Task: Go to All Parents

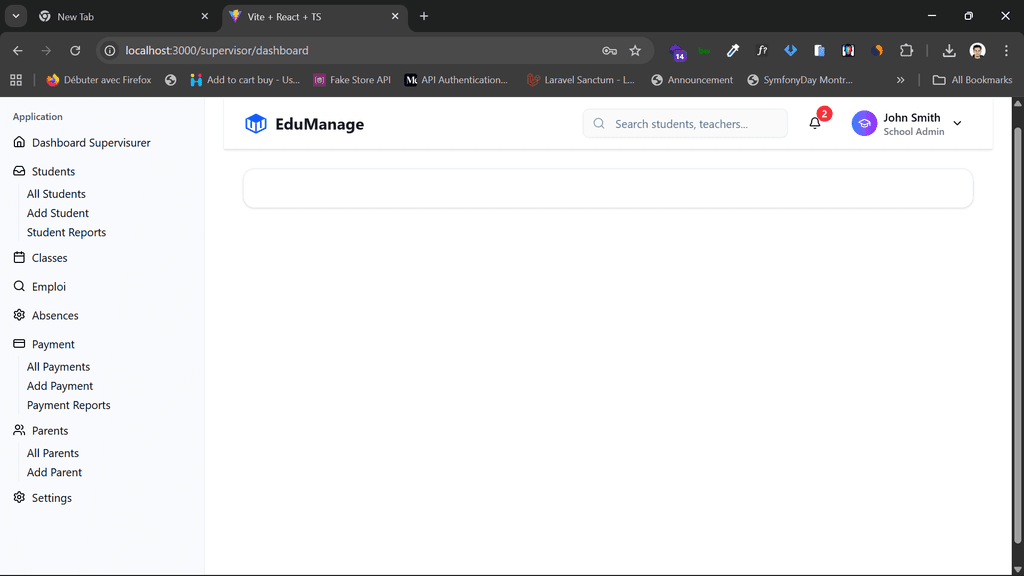Action: point(53,453)
